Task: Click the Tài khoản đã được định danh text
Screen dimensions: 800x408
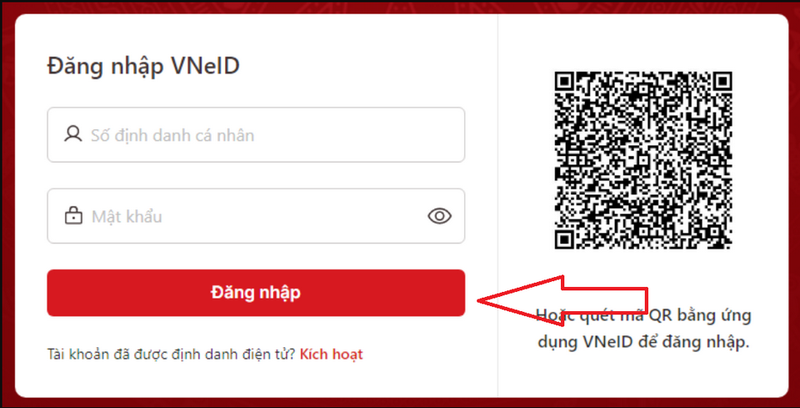Action: point(171,354)
